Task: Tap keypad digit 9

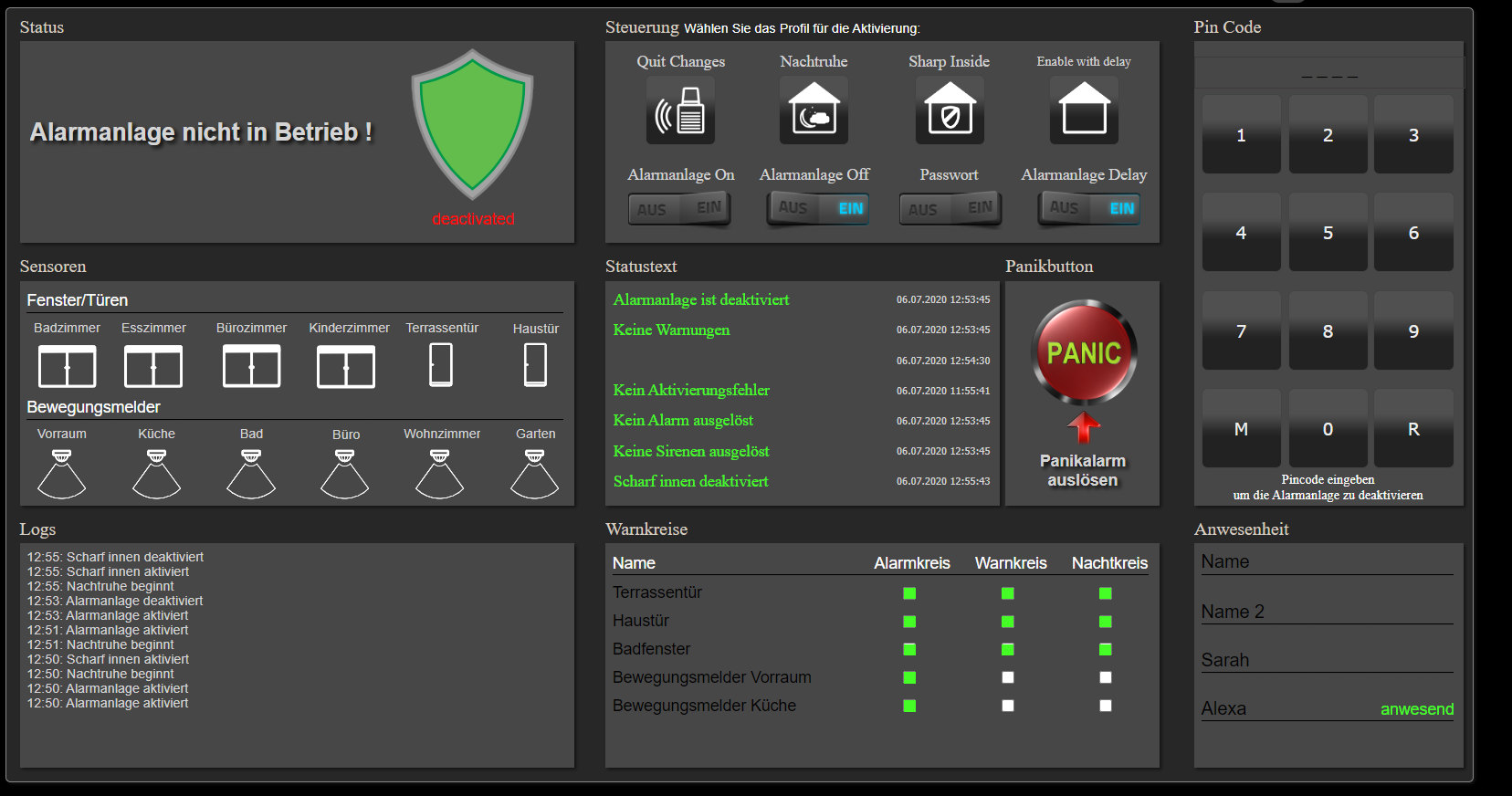Action: coord(1413,330)
